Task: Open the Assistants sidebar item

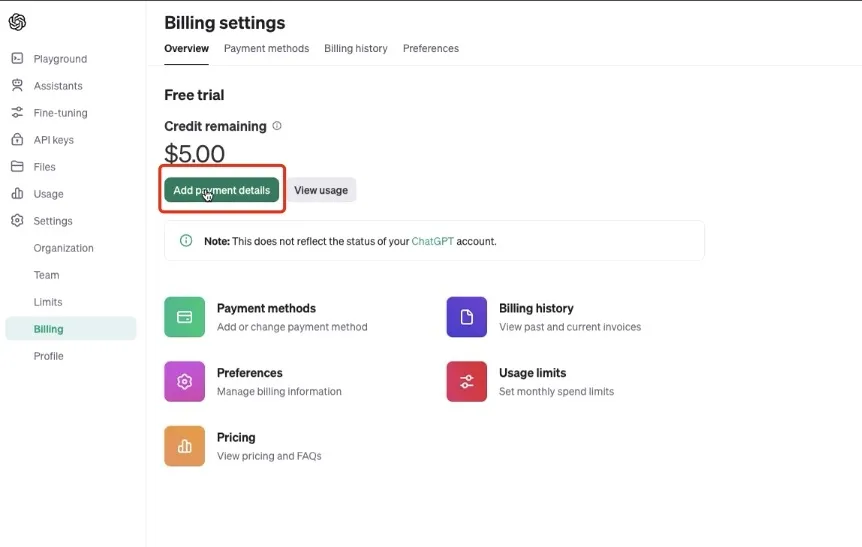Action: 58,86
